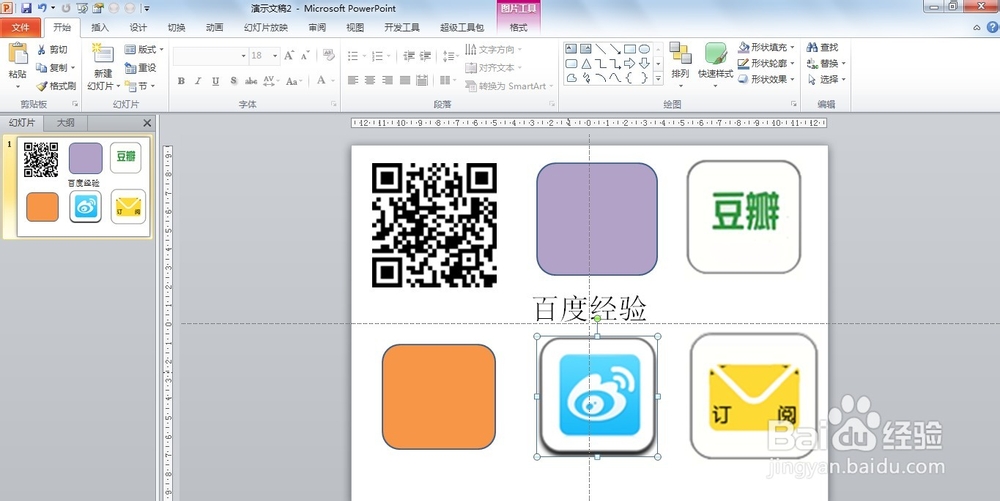
Task: Open the font name dropdown
Action: [244, 56]
